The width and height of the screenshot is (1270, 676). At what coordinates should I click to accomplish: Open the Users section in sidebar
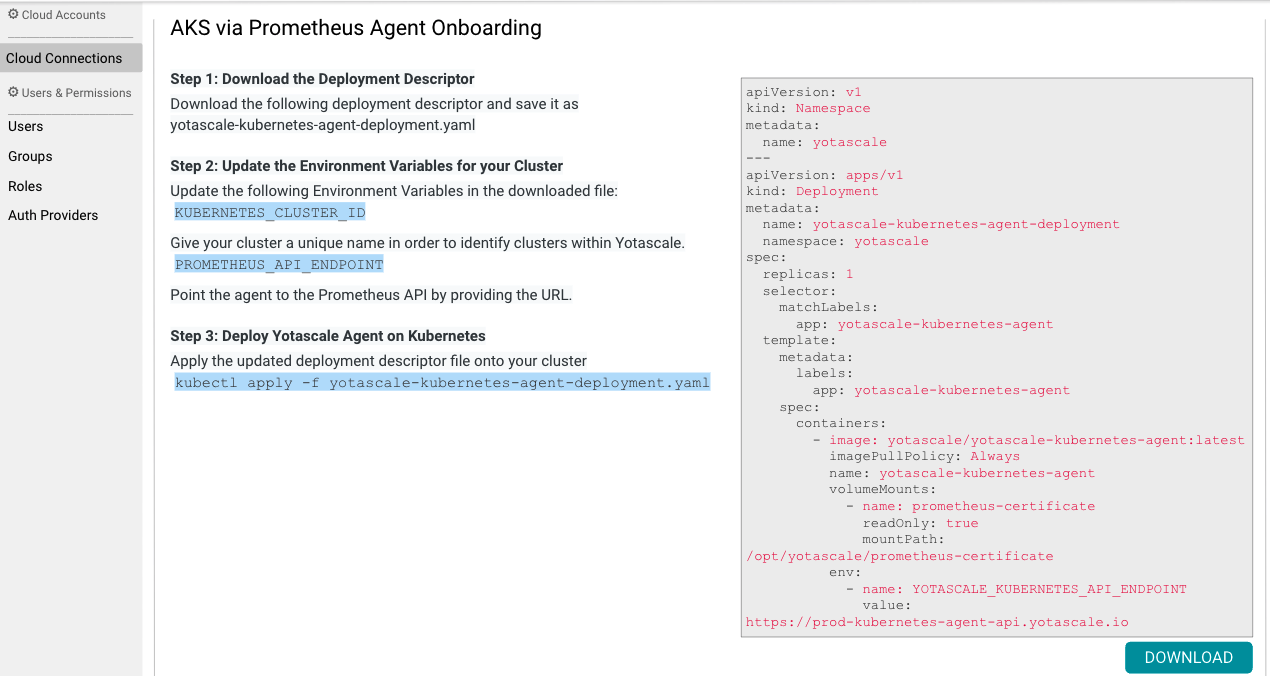click(26, 126)
